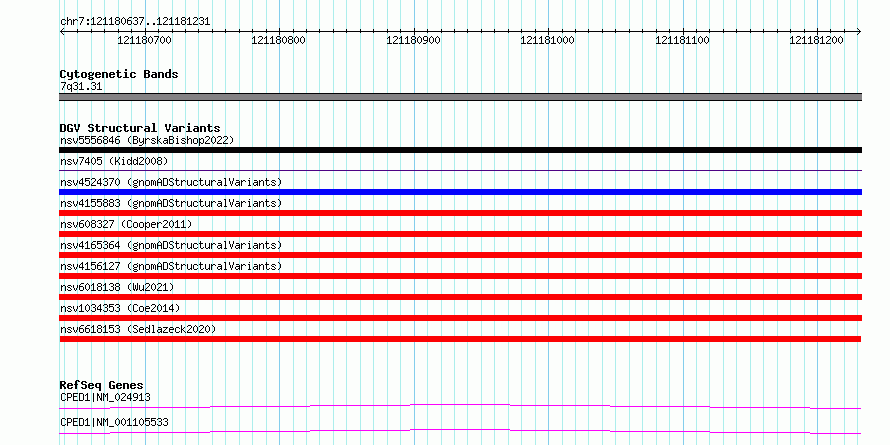This screenshot has width=890, height=445.
Task: Click the black nsv5556846 variant bar
Action: pyautogui.click(x=460, y=150)
